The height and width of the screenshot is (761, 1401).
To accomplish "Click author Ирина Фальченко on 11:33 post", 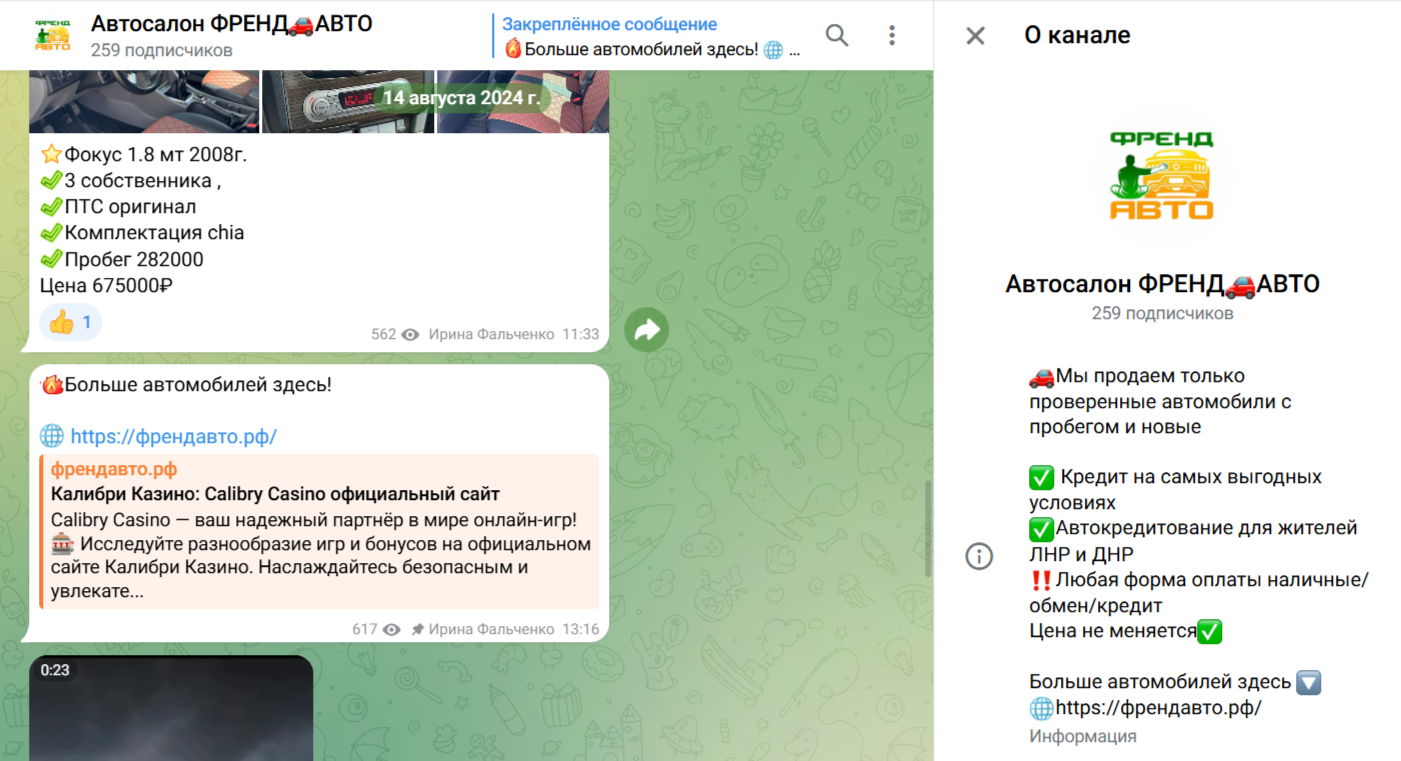I will [x=491, y=335].
